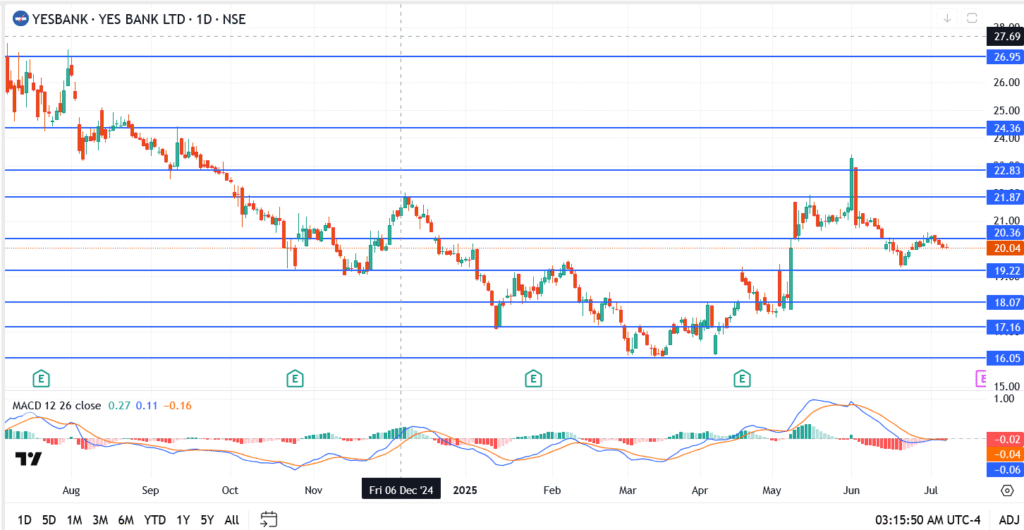Select the YTD time range

(x=154, y=520)
